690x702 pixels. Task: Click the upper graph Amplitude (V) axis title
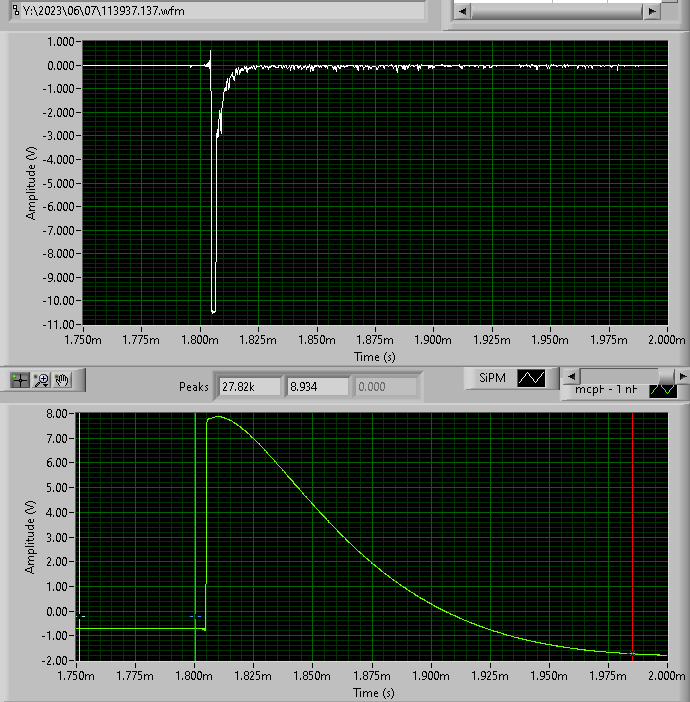30,183
